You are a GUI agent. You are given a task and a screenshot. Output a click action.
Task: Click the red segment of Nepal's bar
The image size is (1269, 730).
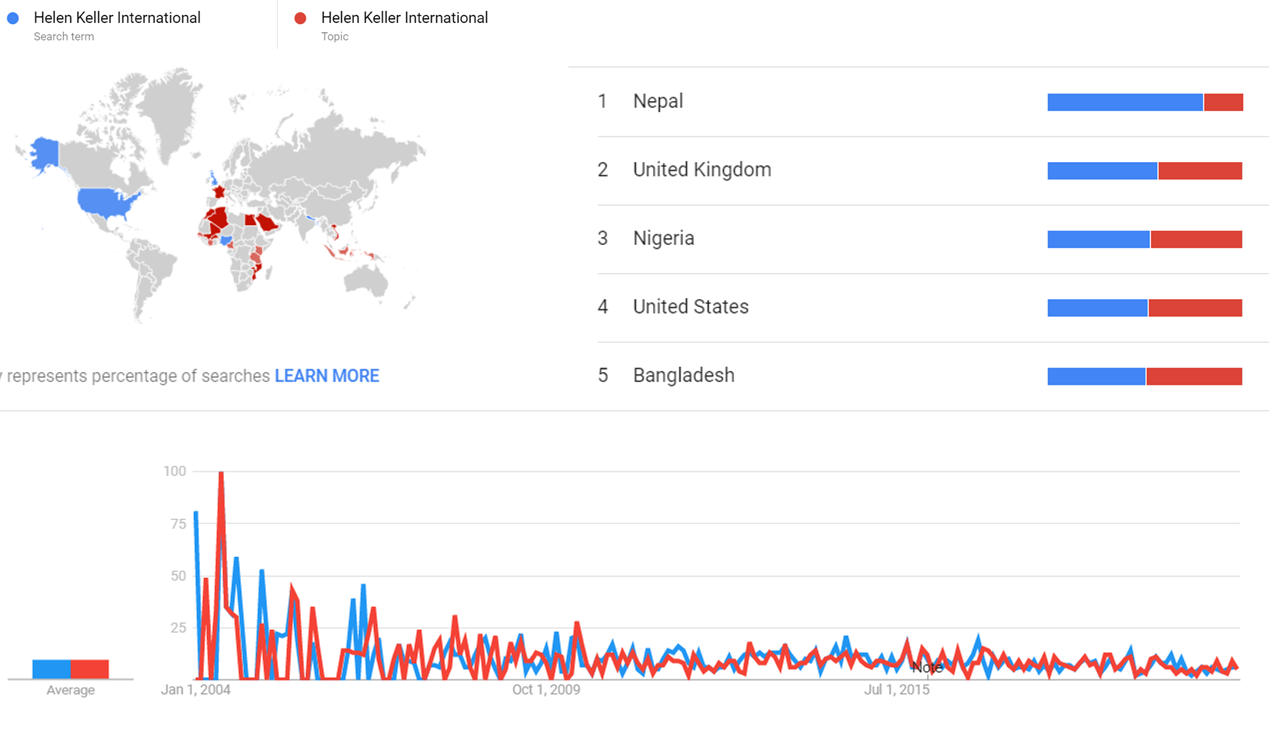(x=1223, y=102)
